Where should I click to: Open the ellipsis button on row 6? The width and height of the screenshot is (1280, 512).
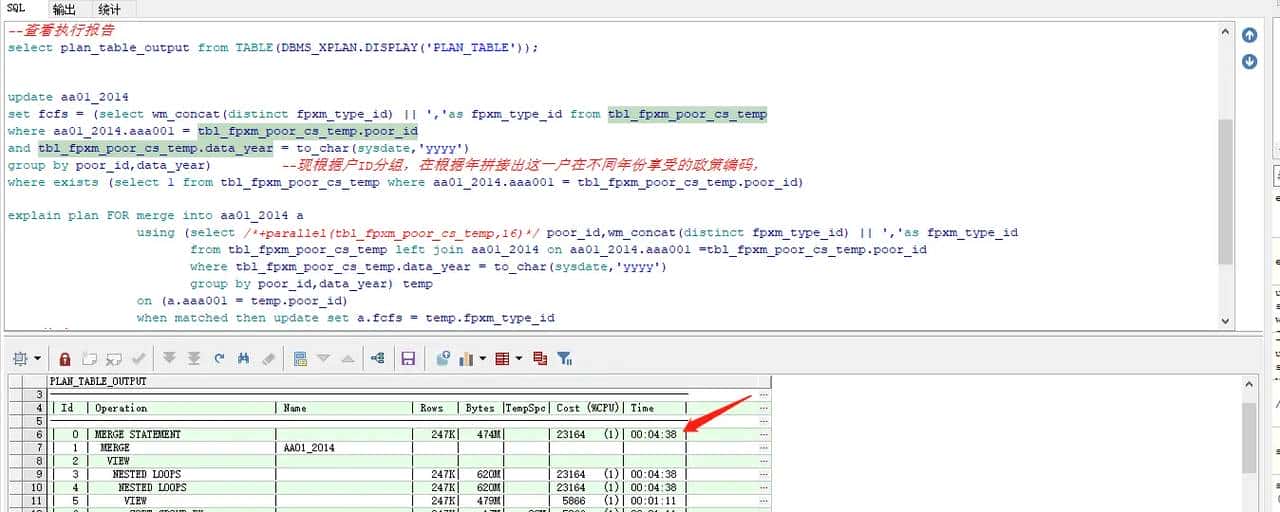tap(764, 435)
